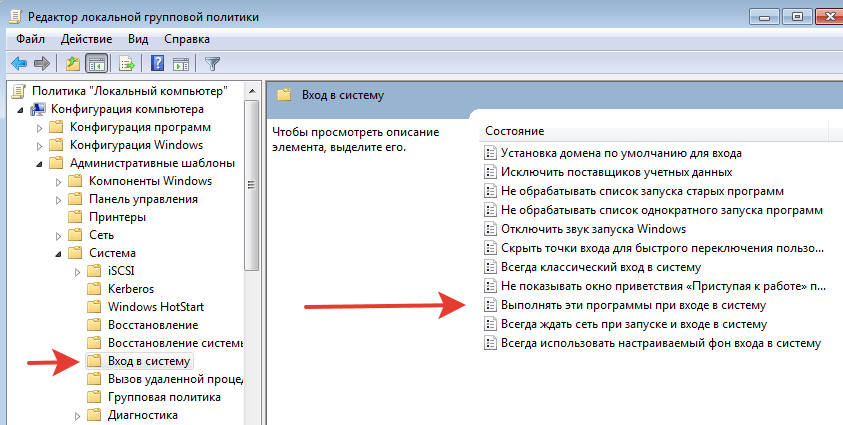Click the Filter funnel icon

coord(212,64)
